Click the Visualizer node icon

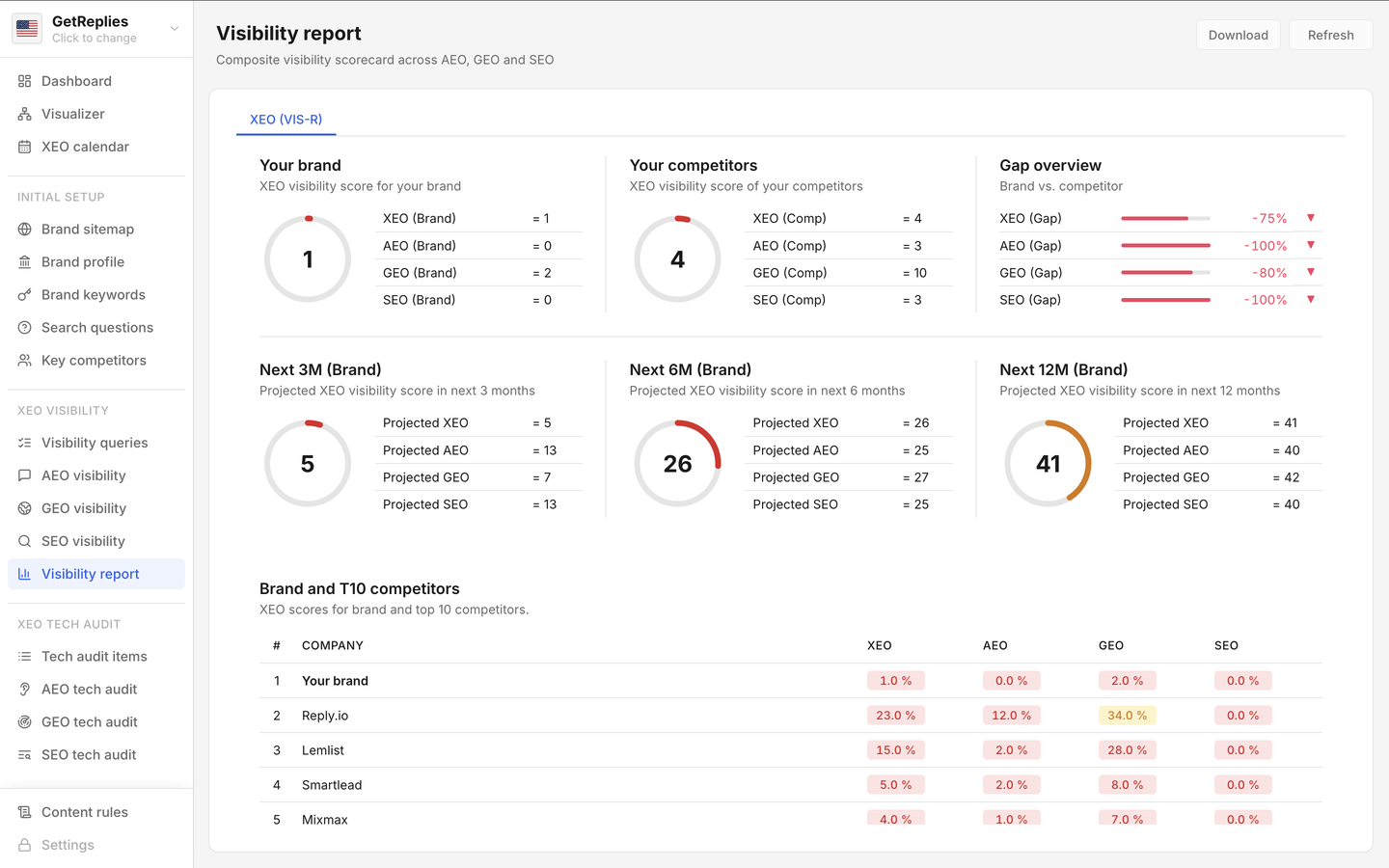click(x=25, y=114)
